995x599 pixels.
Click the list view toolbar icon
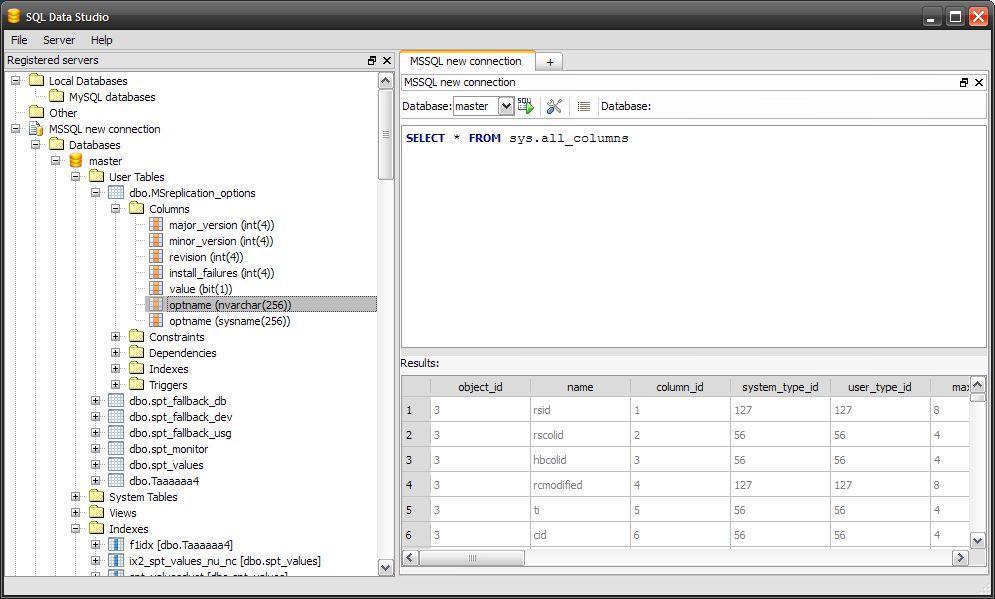point(584,106)
